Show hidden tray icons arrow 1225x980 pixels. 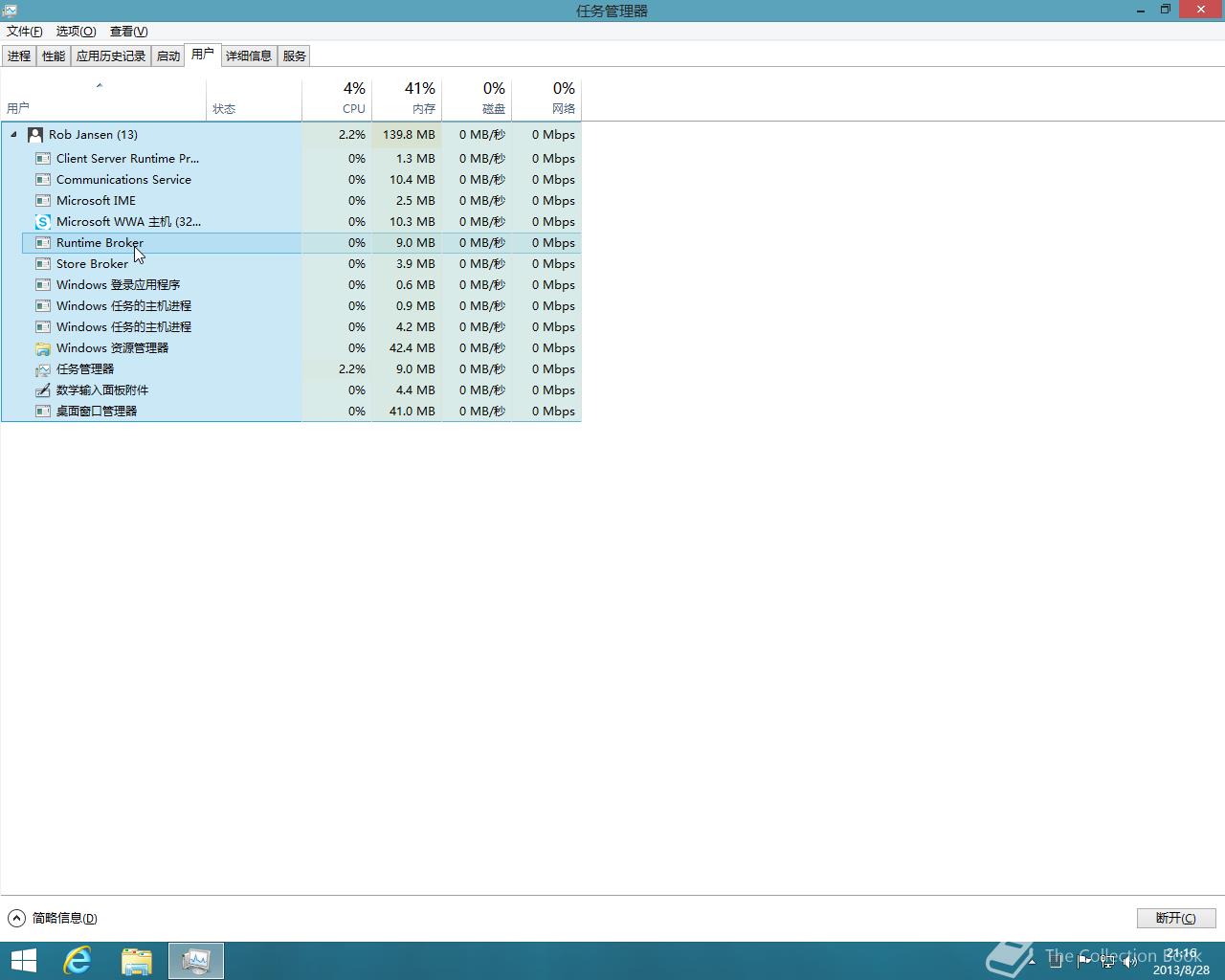1032,961
